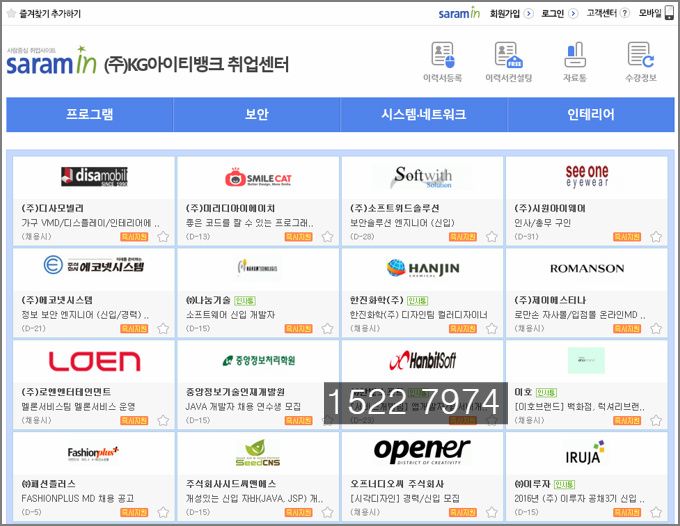Open the JAVA 개발자 채용 연수생 모집 posting

243,407
